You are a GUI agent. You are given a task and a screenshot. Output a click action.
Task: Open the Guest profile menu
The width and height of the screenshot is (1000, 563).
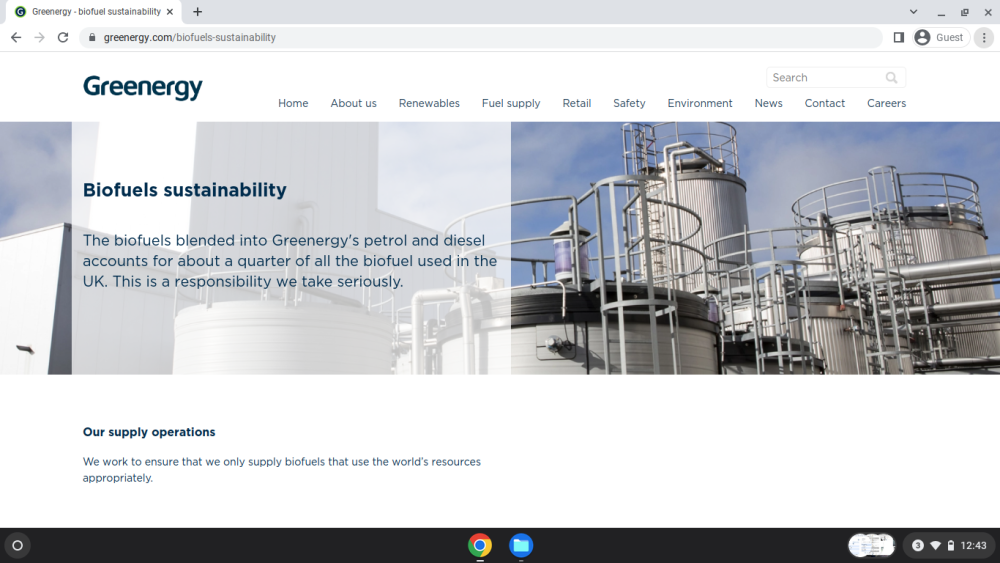coord(940,38)
